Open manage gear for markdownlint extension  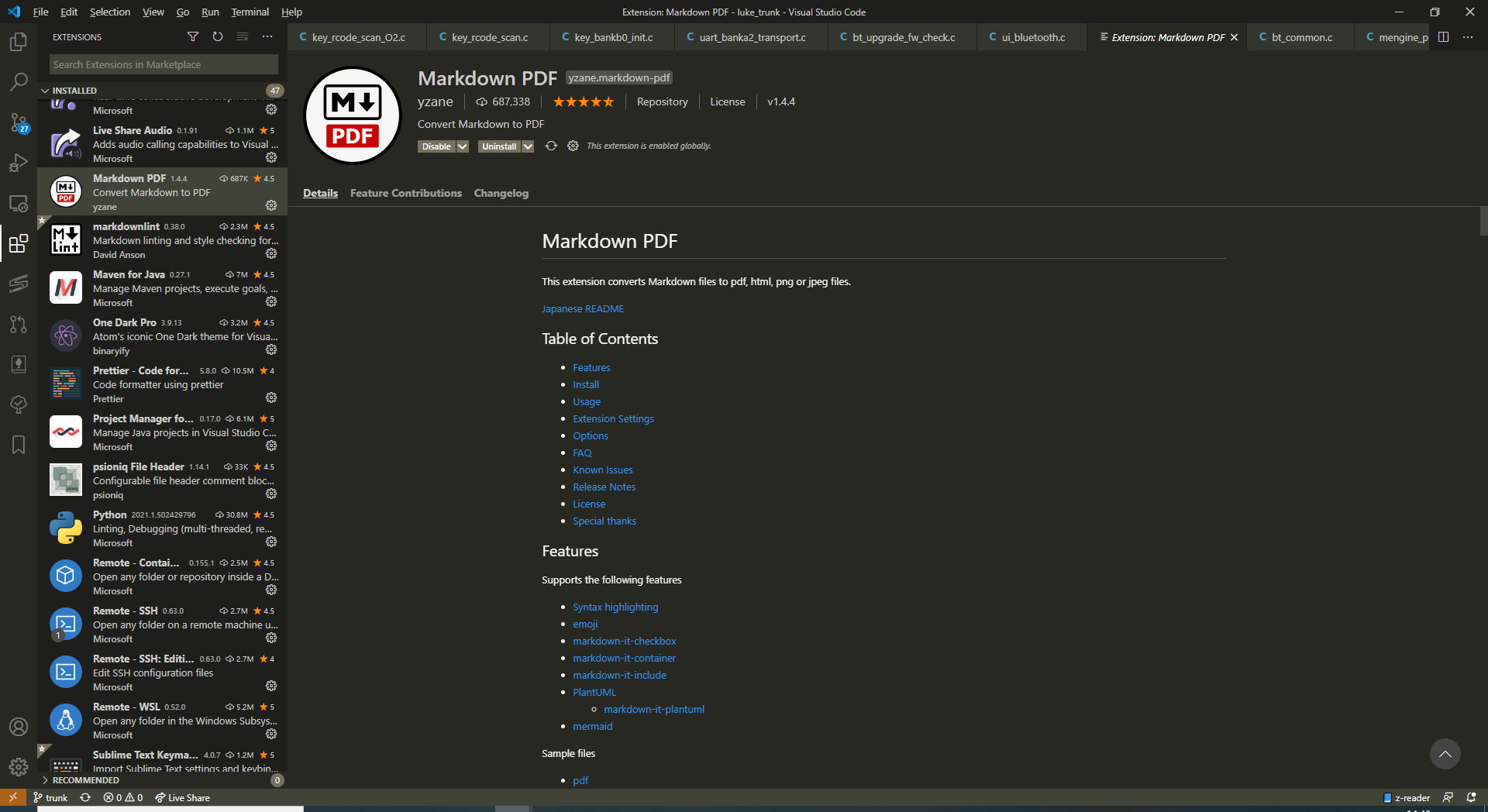(271, 253)
